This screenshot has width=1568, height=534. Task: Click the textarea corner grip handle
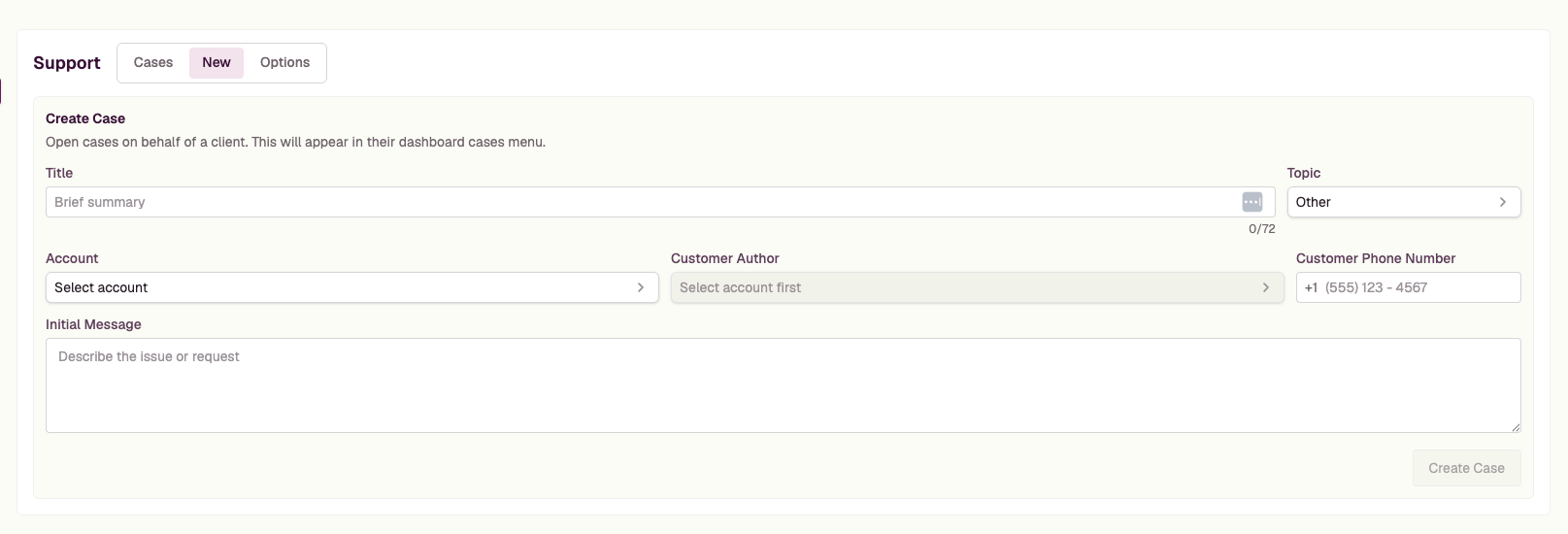[1515, 426]
